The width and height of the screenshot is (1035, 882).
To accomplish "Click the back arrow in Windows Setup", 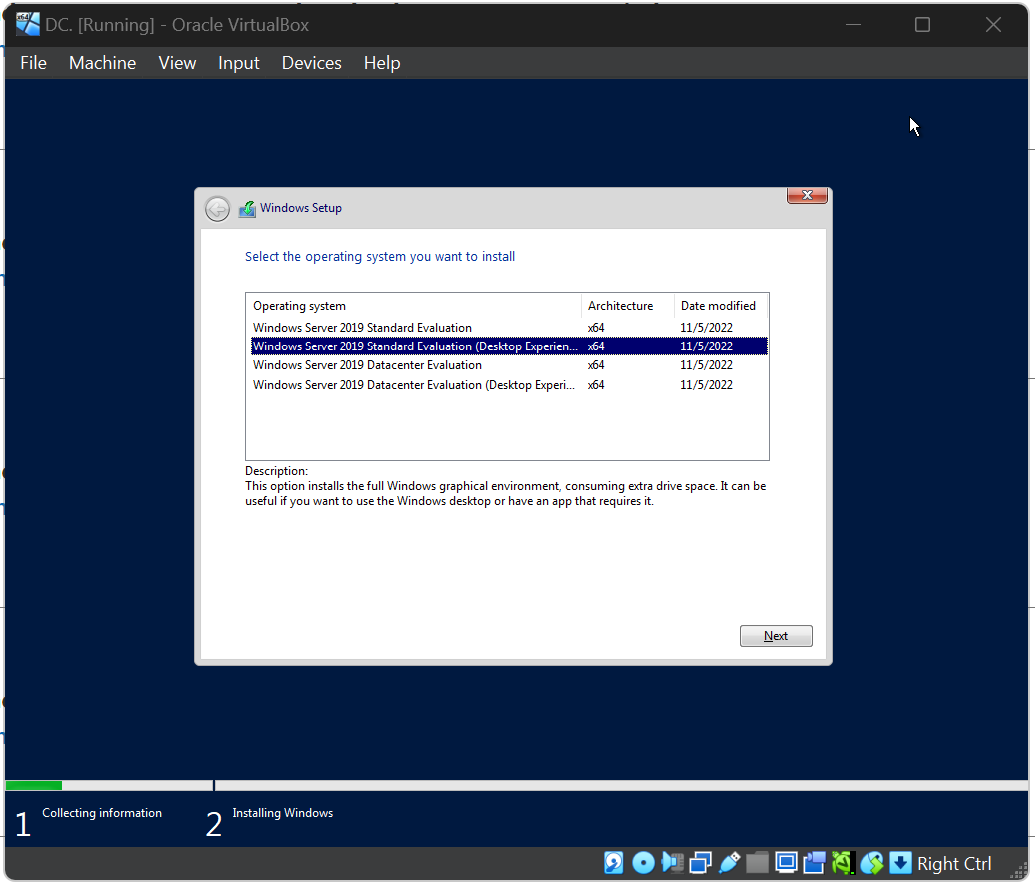I will tap(217, 209).
